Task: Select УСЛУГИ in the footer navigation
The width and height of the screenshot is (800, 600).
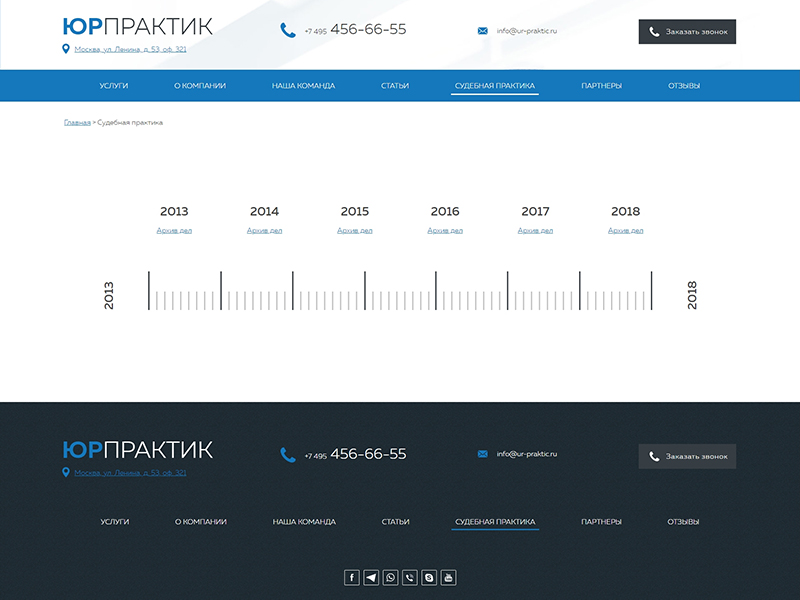Action: [114, 521]
